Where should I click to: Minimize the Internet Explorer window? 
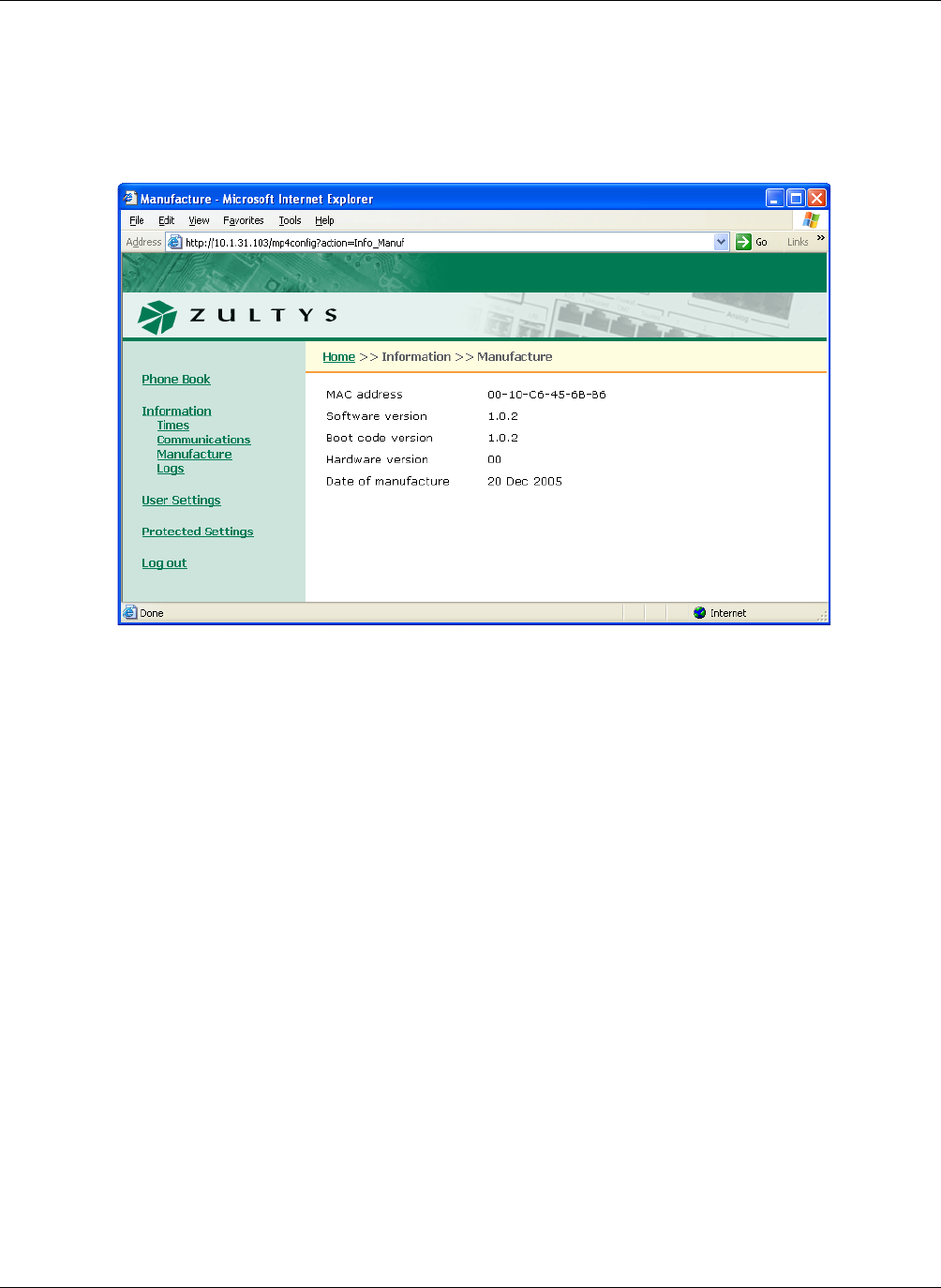[x=775, y=198]
